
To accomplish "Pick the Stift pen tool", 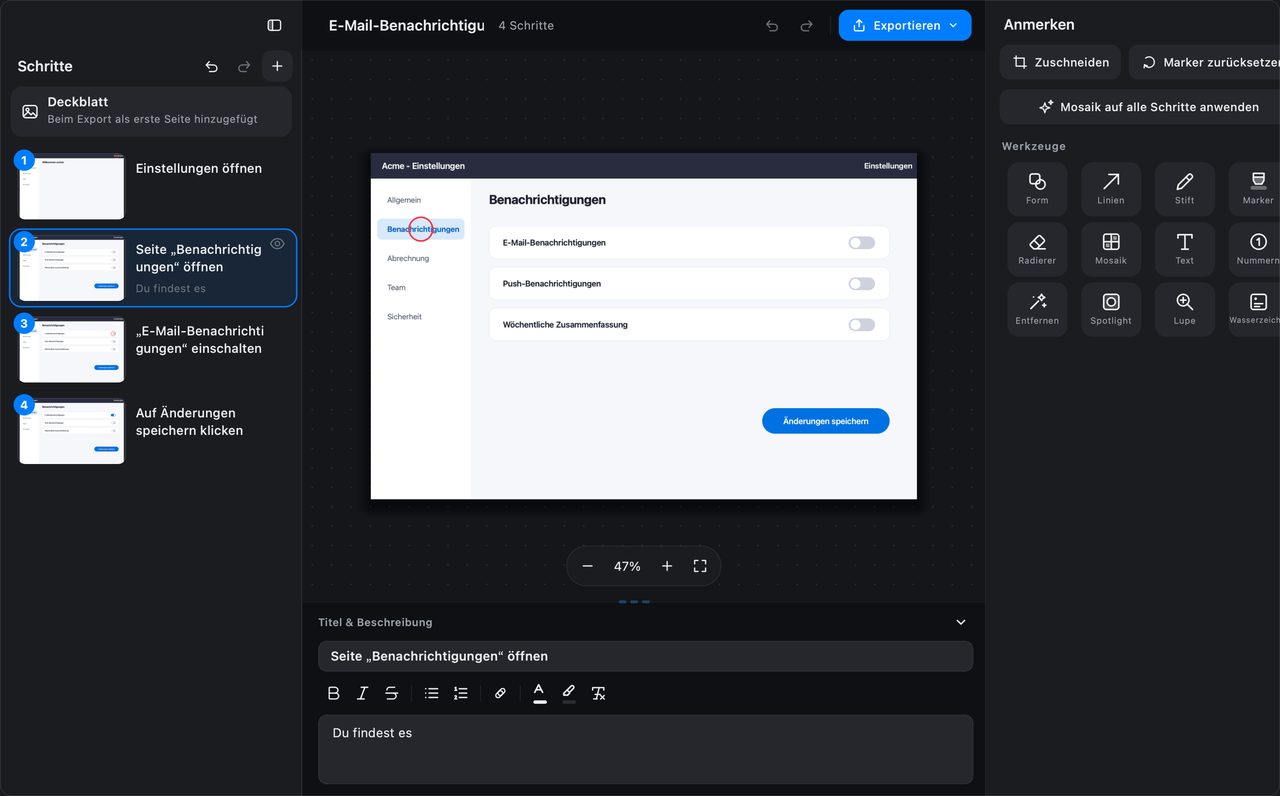I will click(1184, 189).
